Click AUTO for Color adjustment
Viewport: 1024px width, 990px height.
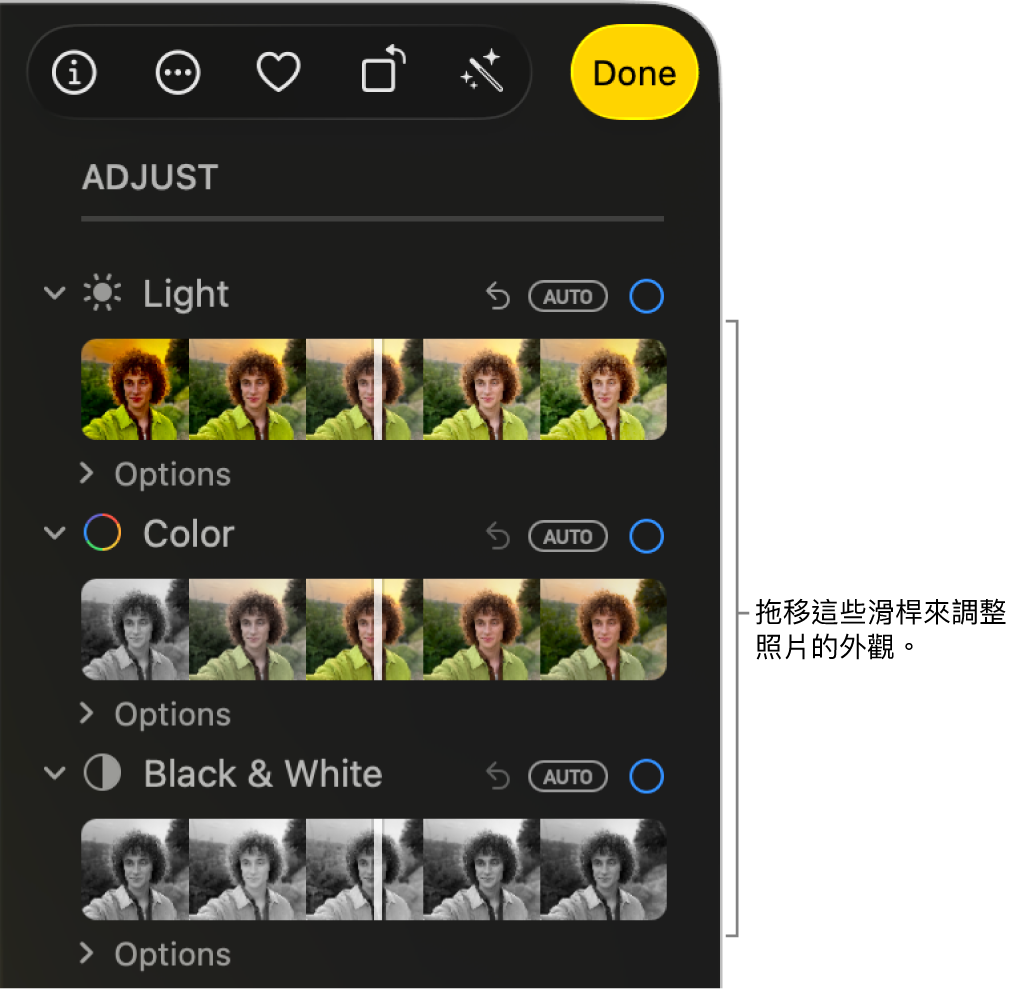point(568,536)
